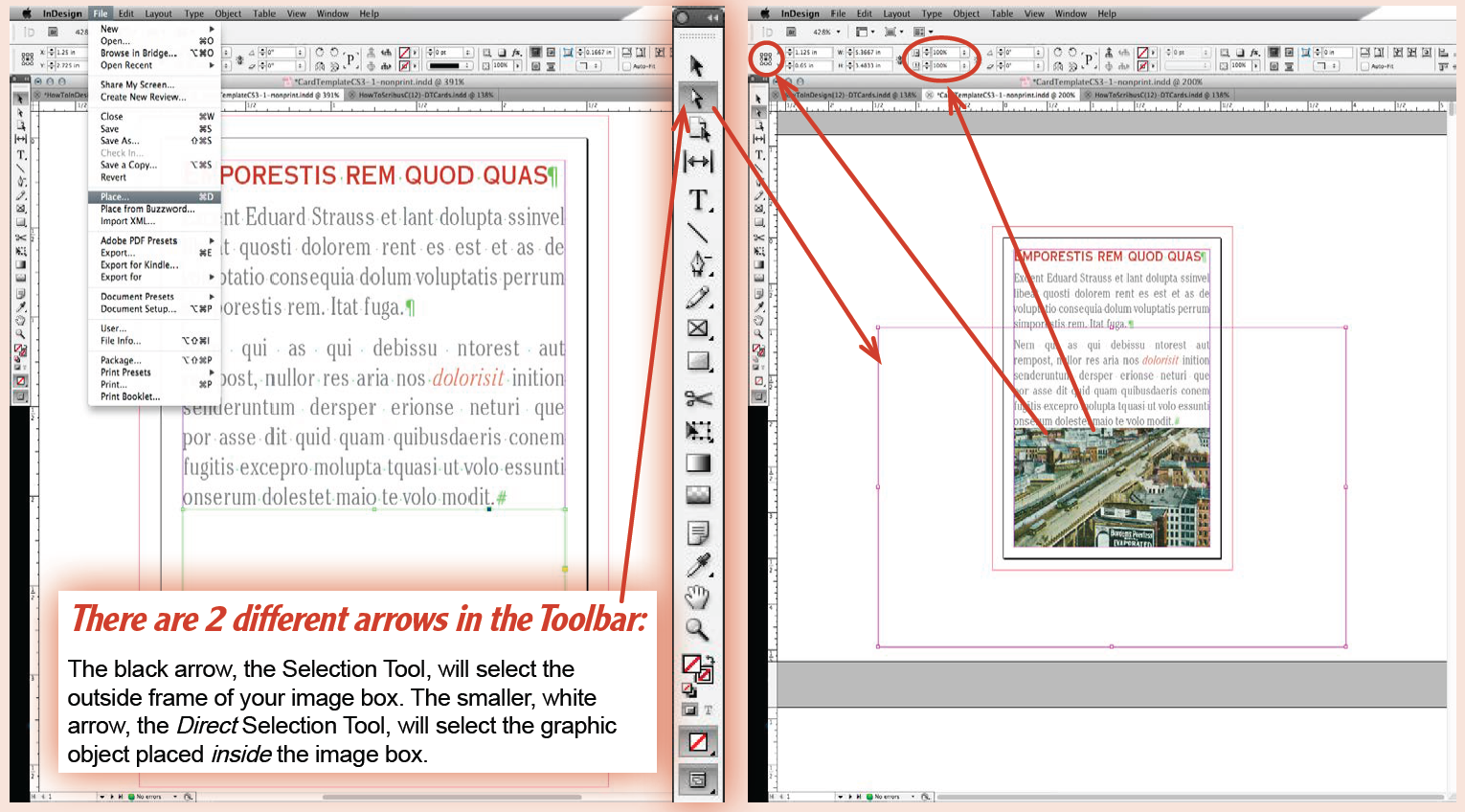Click the fill and stroke swatch in enlarged toolbar
The height and width of the screenshot is (812, 1465).
click(696, 667)
